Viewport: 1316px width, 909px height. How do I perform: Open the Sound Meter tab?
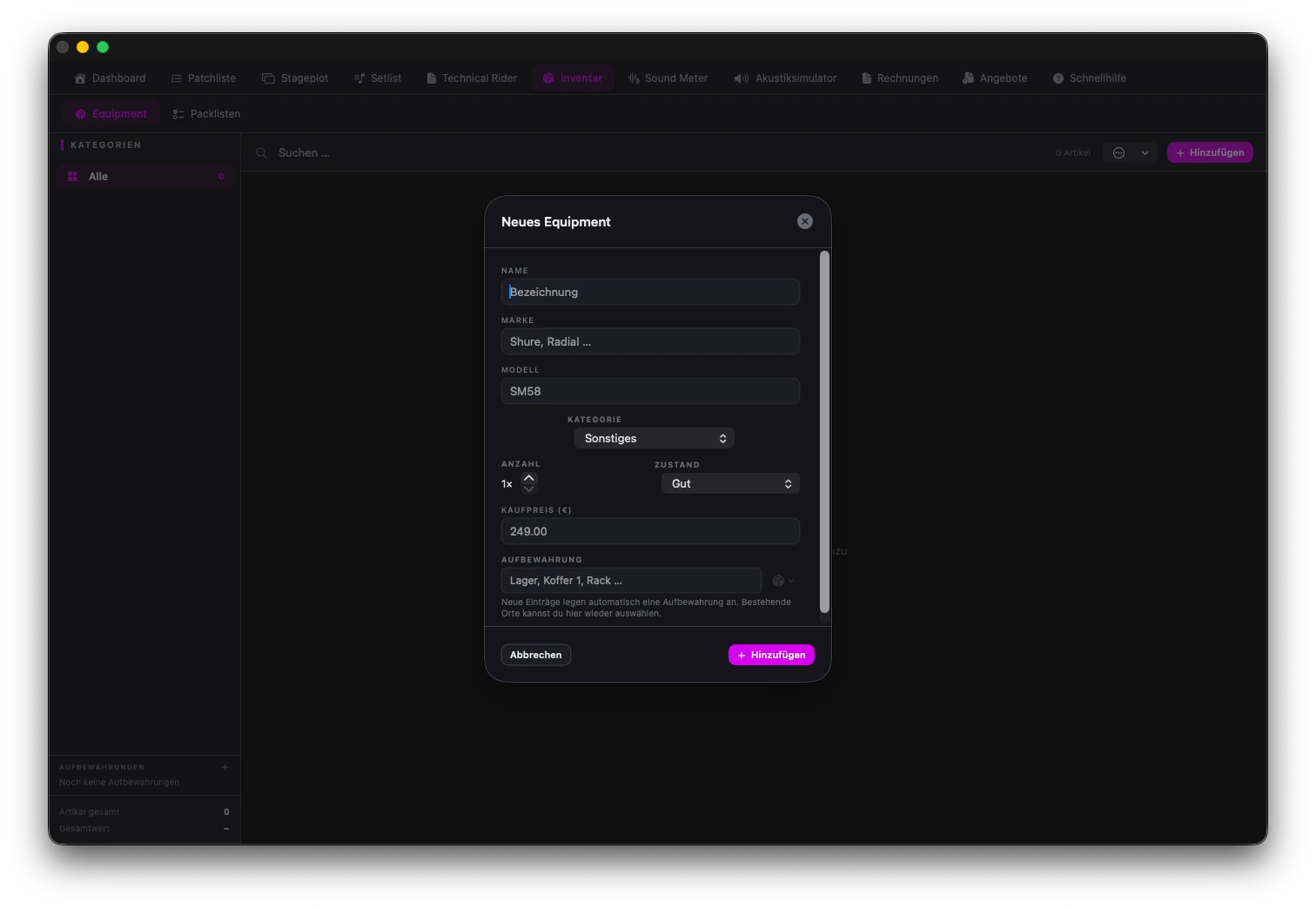(668, 78)
